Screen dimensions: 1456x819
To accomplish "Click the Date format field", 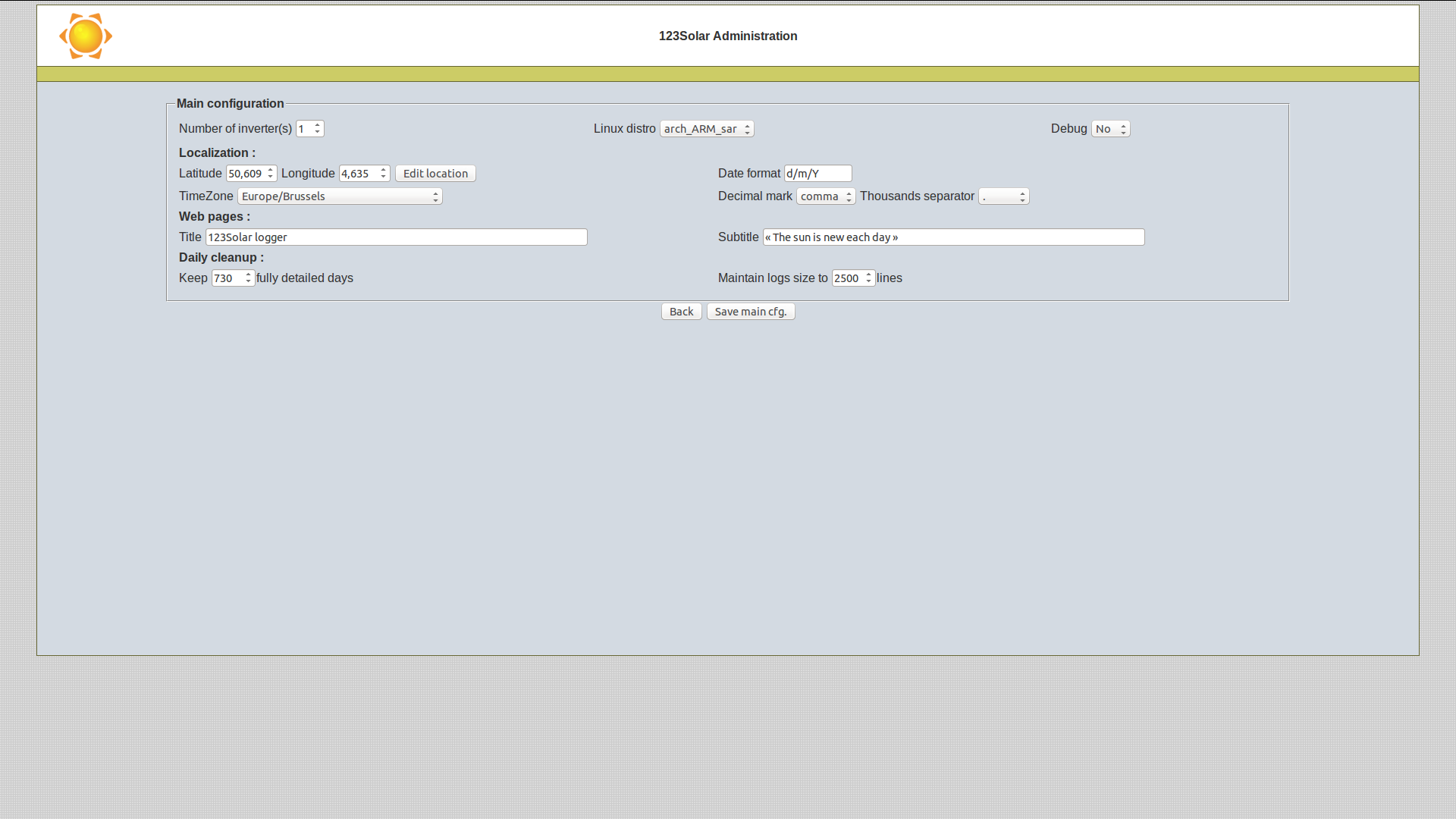I will coord(818,174).
